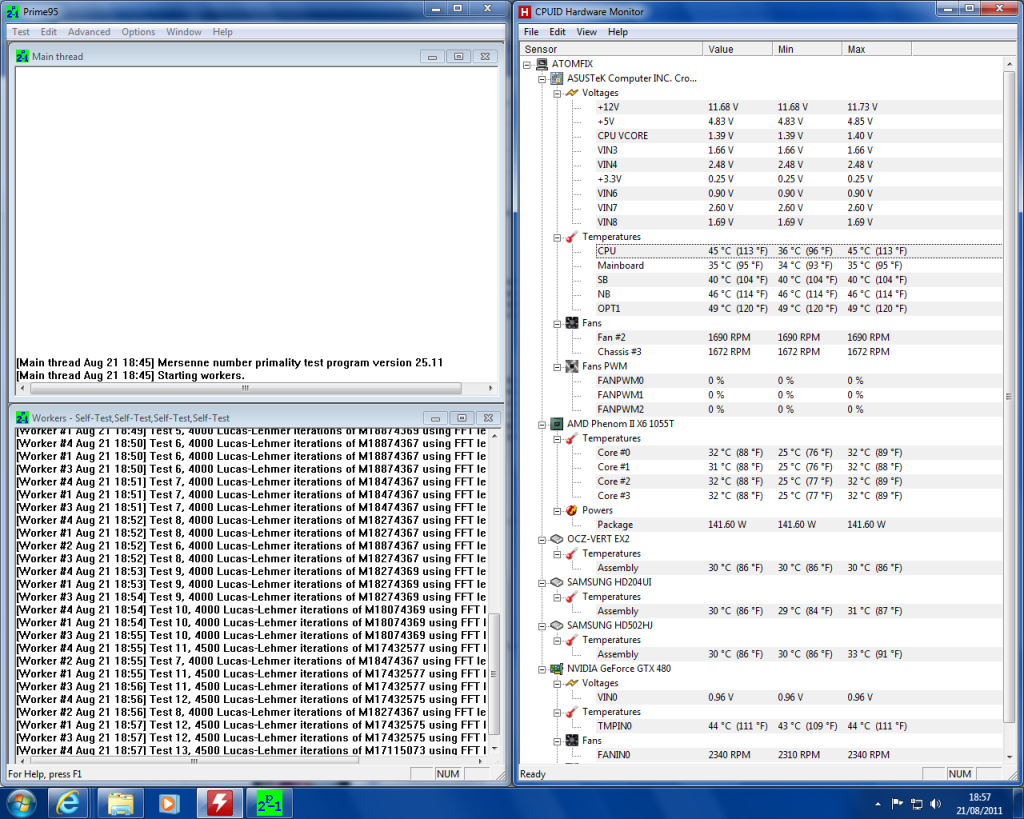Select the OCZ-VERT EX2 drive icon
The height and width of the screenshot is (819, 1024).
point(557,539)
